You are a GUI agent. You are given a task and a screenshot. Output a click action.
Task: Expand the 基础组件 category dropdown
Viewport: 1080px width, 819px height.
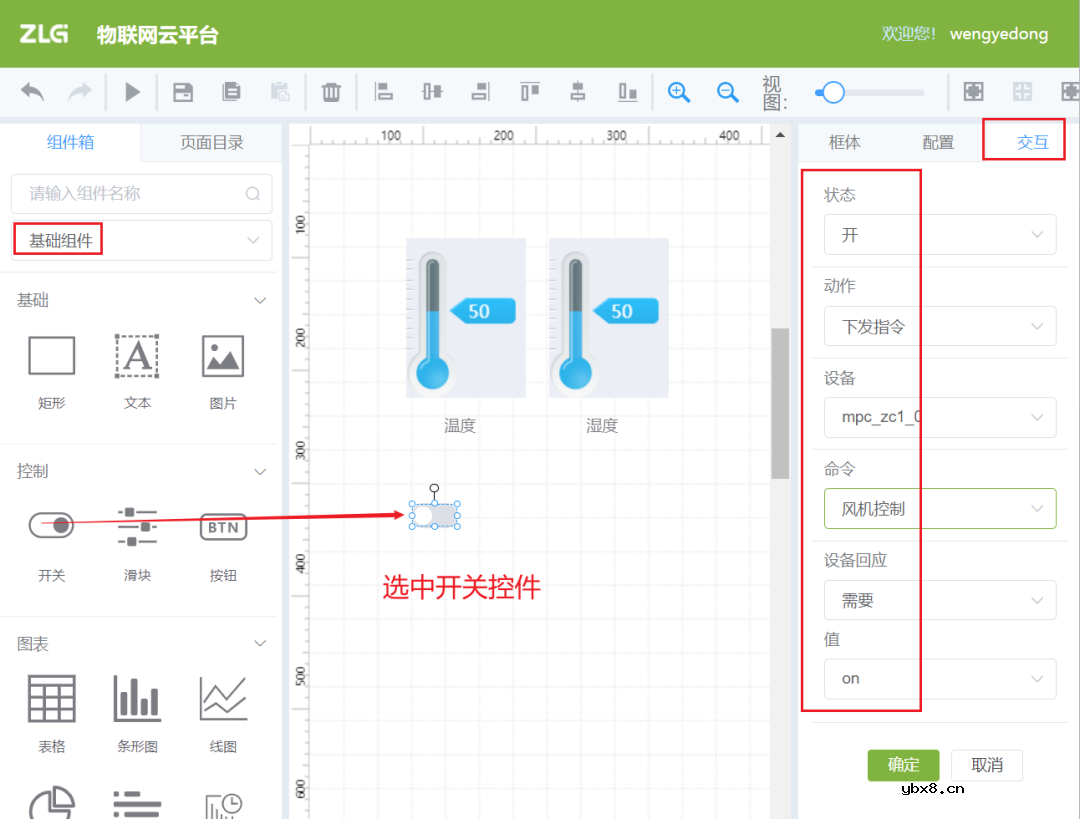tap(141, 240)
